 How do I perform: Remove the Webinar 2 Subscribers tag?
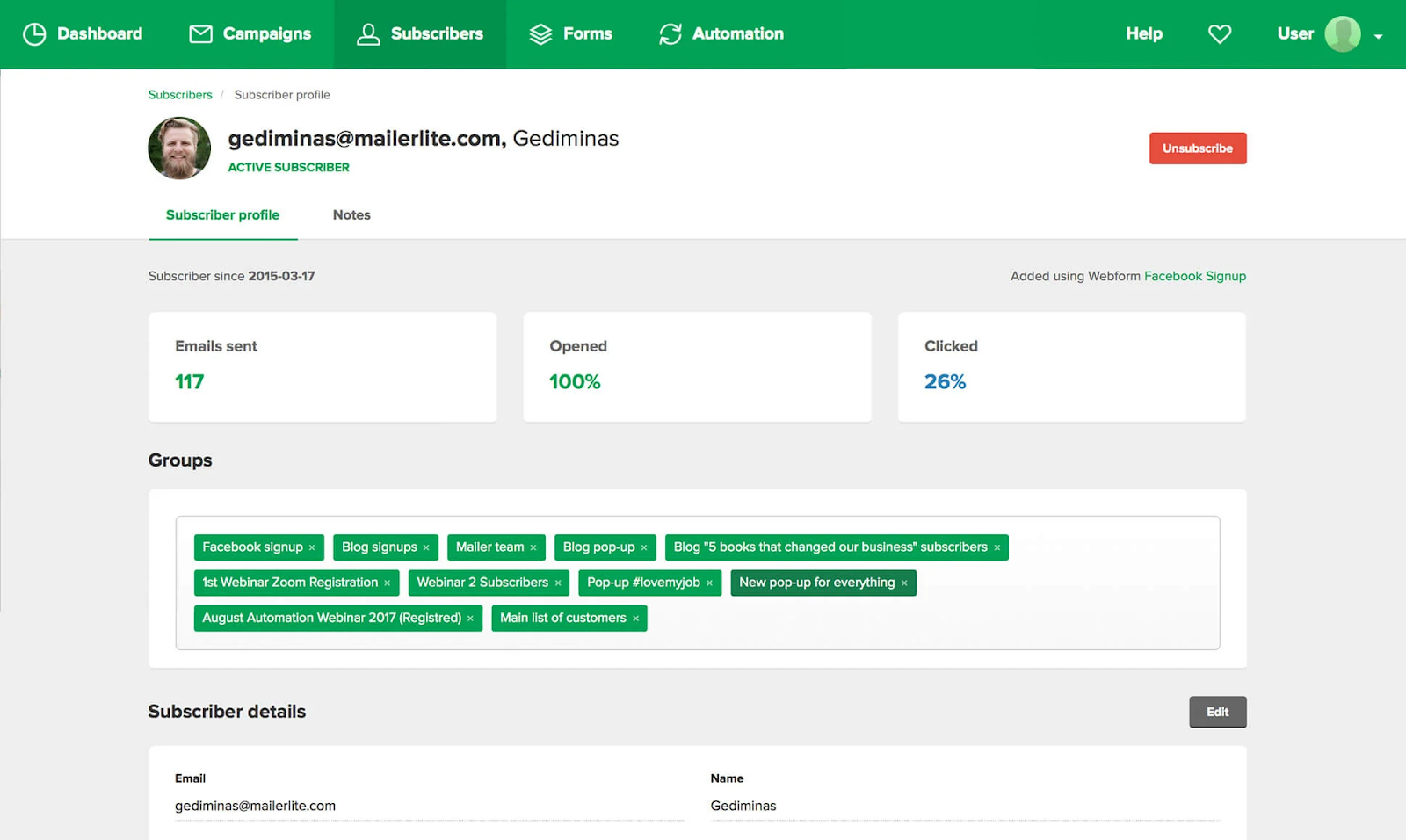click(x=558, y=583)
